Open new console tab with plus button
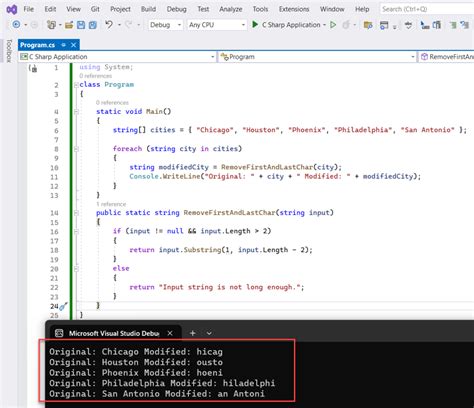 (x=192, y=333)
